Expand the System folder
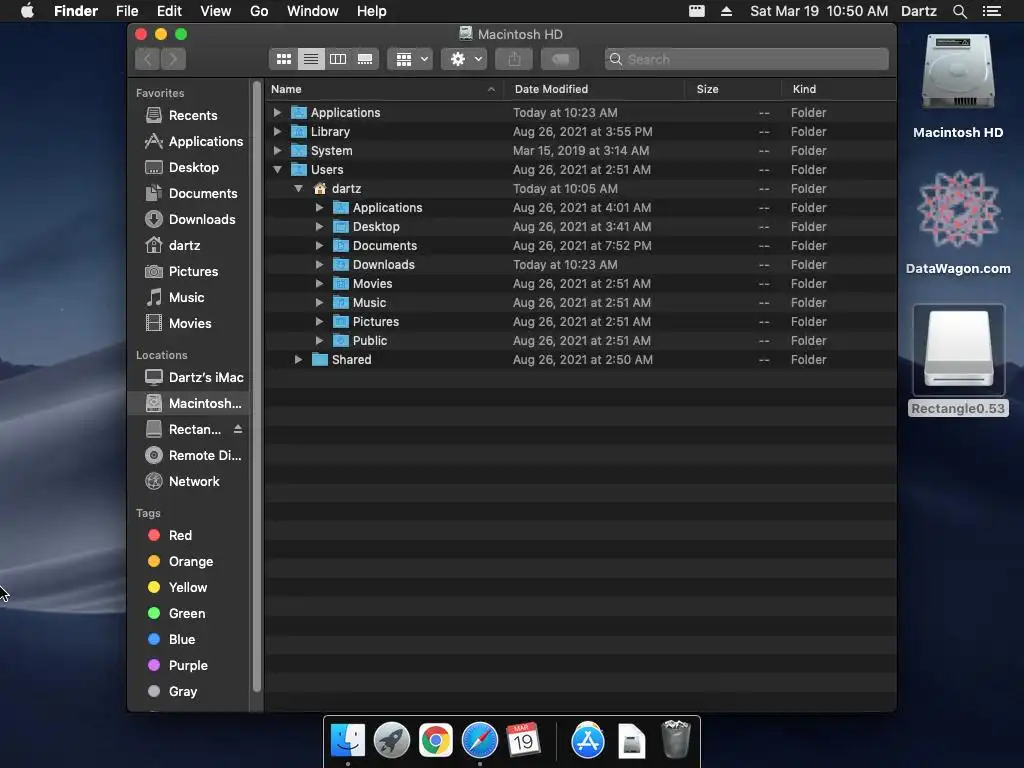The height and width of the screenshot is (768, 1024). [x=278, y=150]
